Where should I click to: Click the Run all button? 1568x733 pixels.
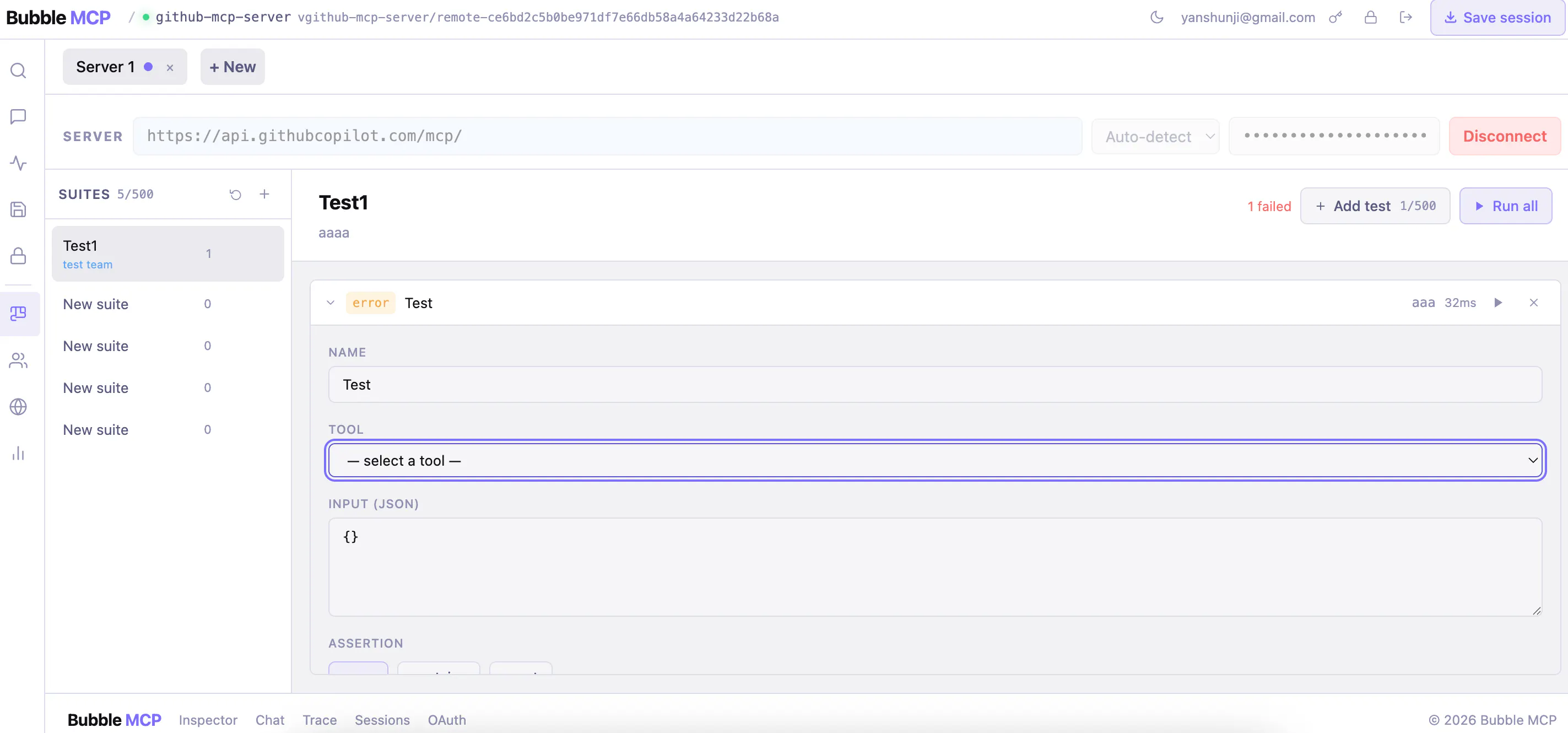[1506, 206]
